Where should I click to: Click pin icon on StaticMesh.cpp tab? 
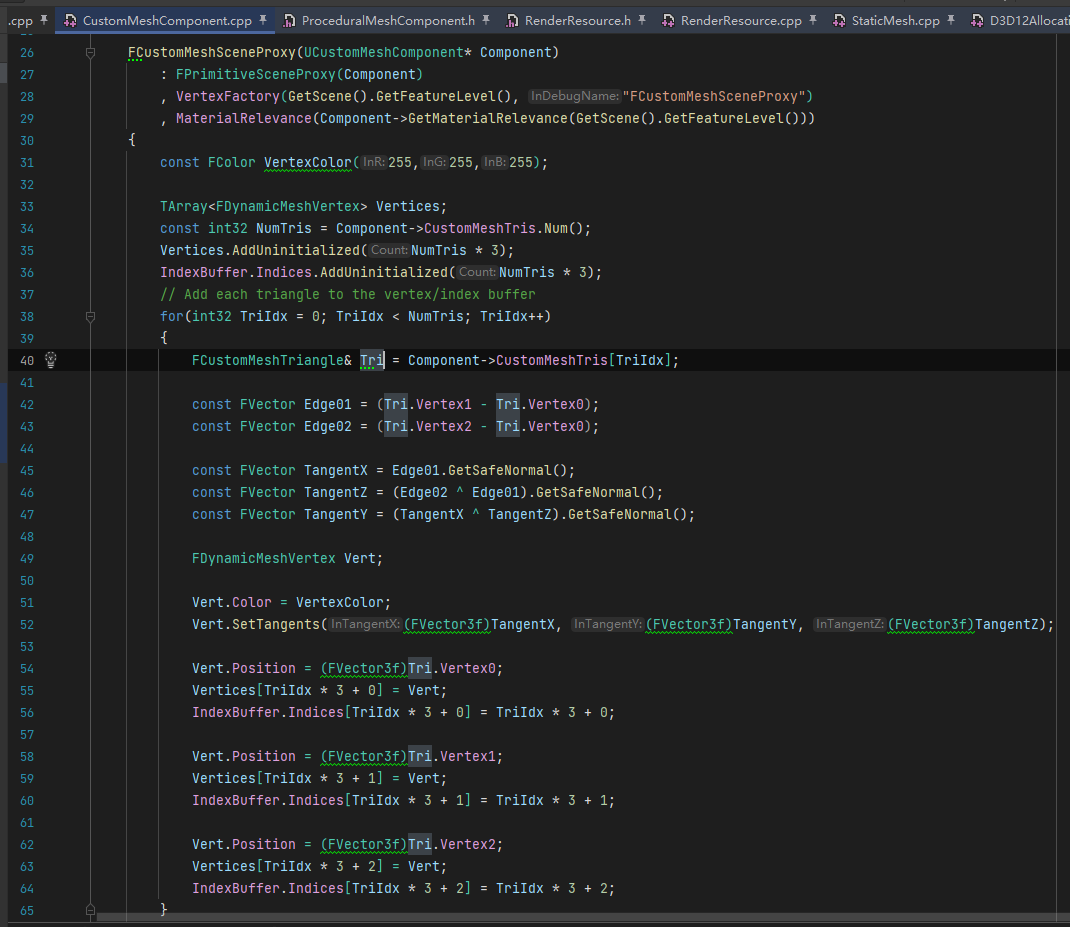coord(951,20)
